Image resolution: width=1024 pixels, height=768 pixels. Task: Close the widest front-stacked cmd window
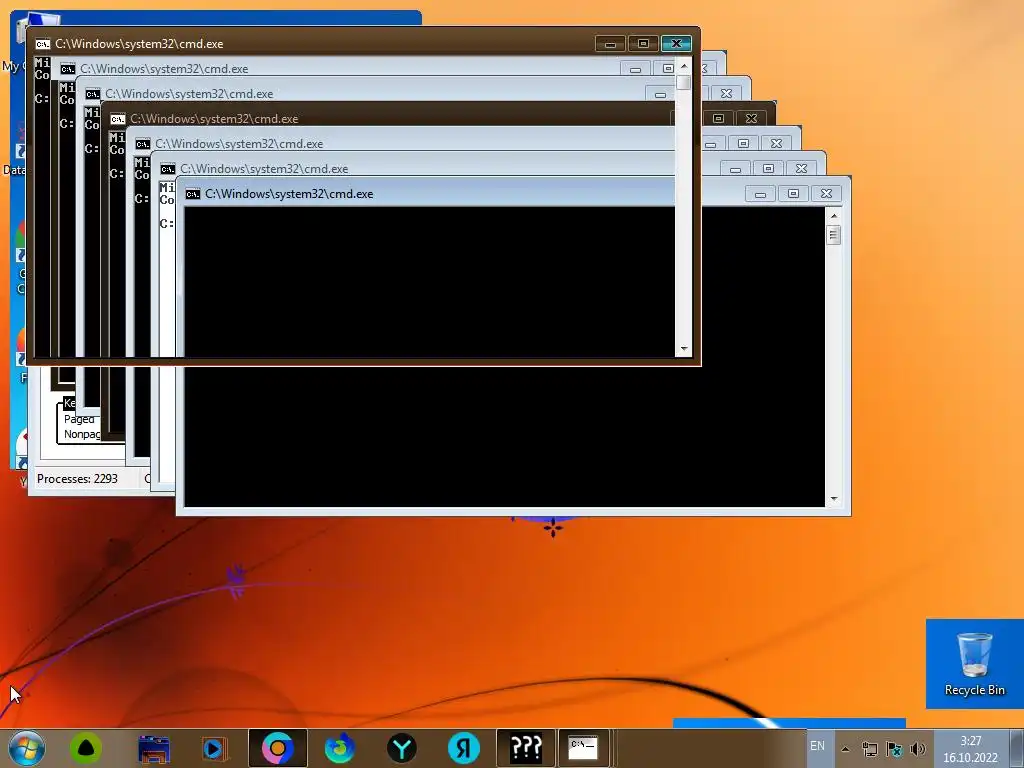click(x=826, y=194)
